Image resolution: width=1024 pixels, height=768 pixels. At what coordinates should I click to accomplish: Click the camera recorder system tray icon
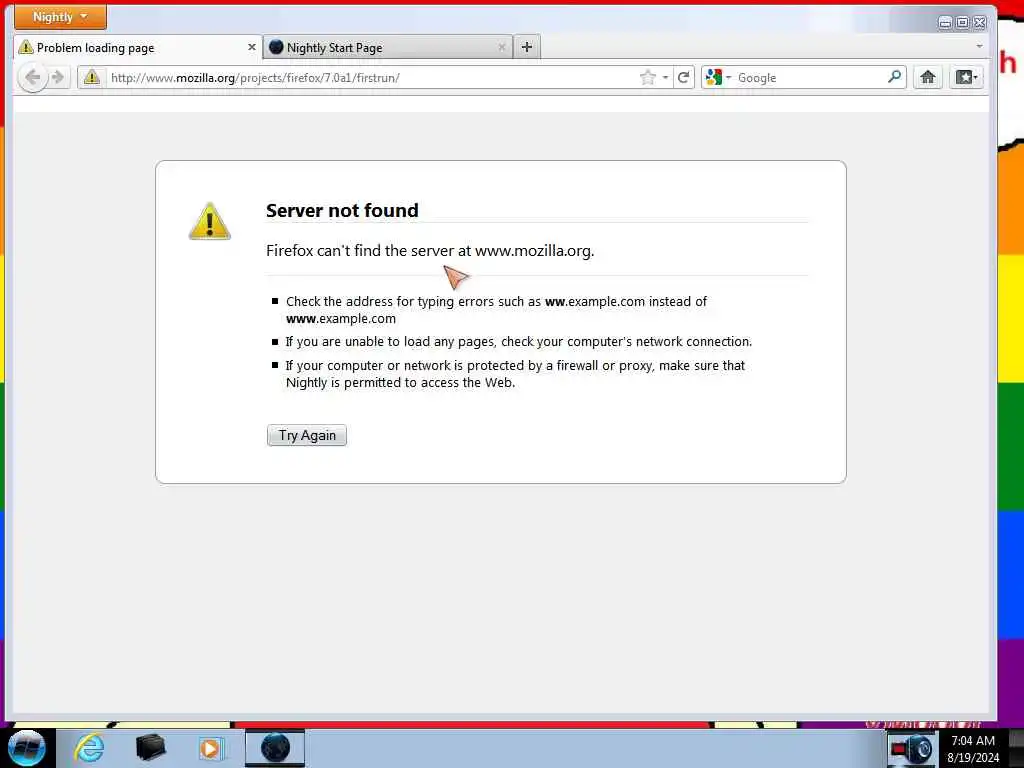(912, 748)
